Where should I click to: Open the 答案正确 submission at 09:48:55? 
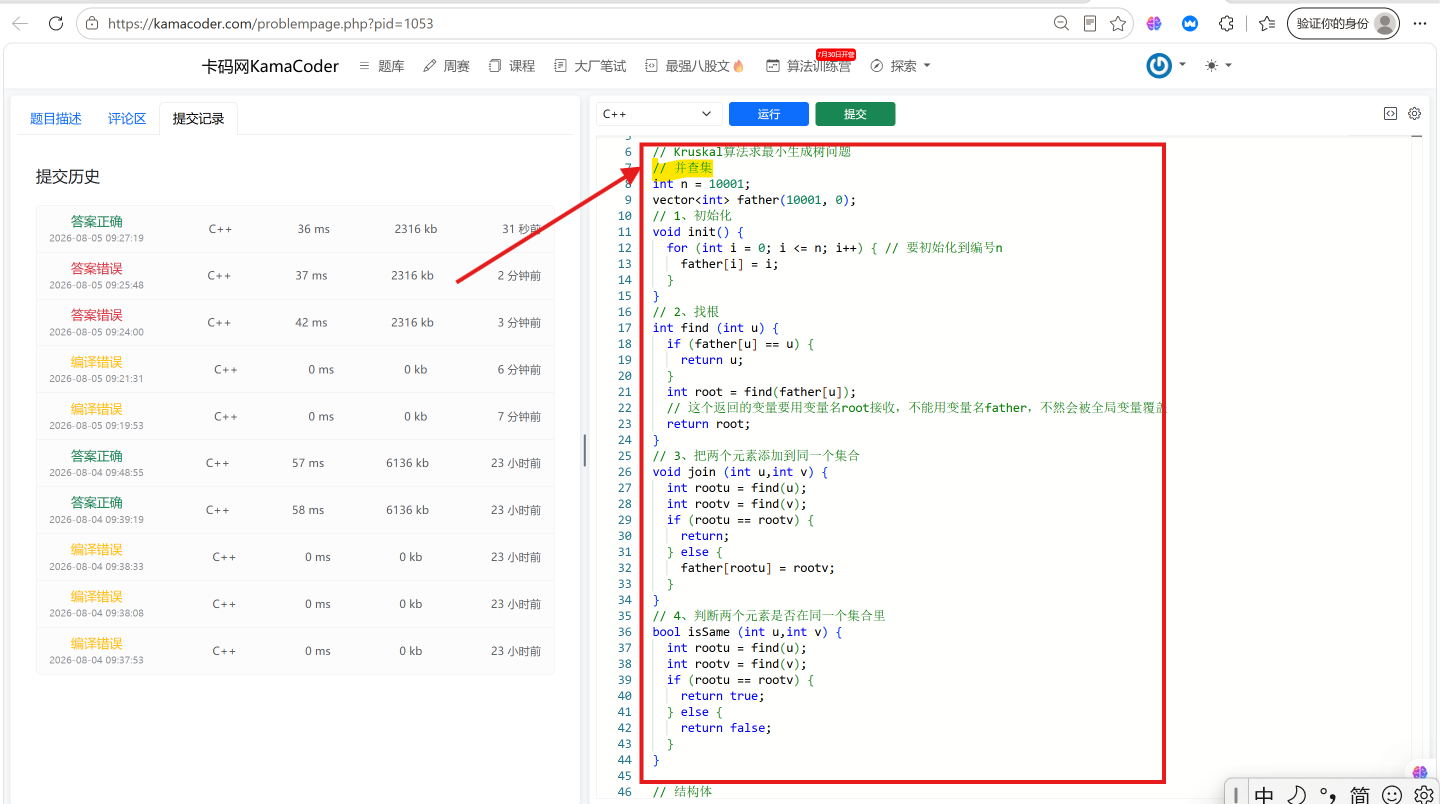(x=295, y=463)
